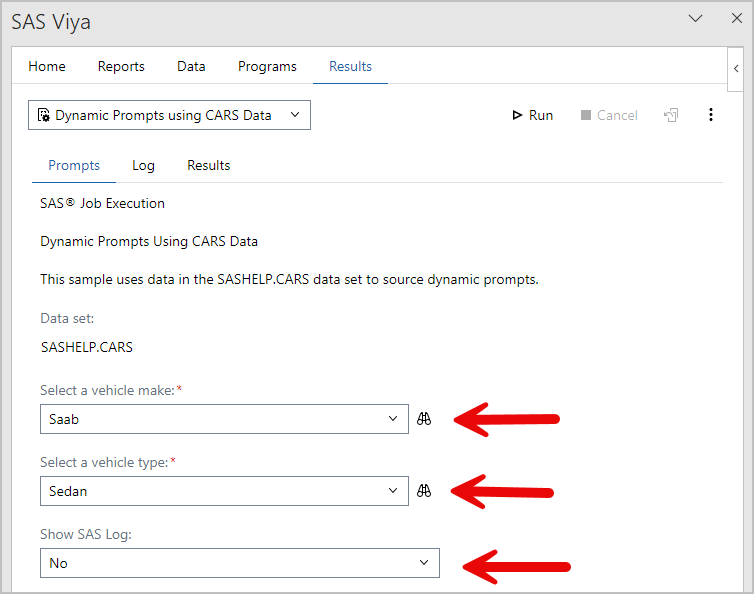Click the pop-out icon next to Cancel

click(671, 115)
